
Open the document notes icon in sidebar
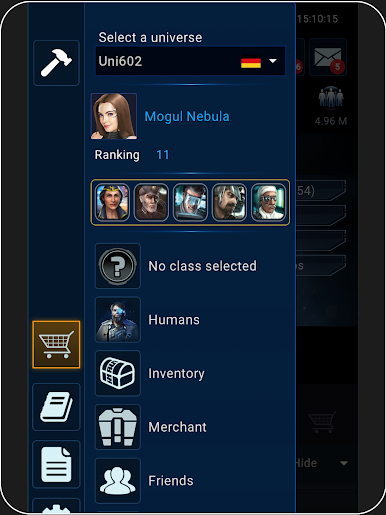[x=56, y=464]
